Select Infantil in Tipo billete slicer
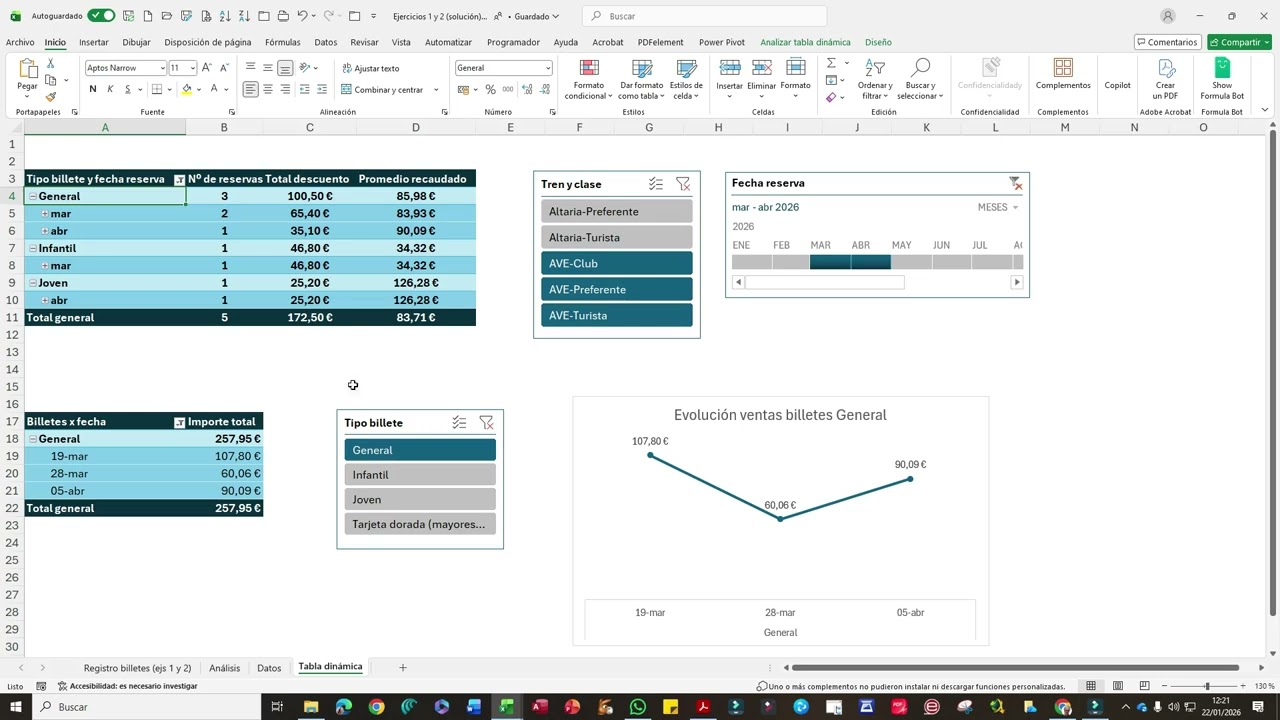 point(420,475)
